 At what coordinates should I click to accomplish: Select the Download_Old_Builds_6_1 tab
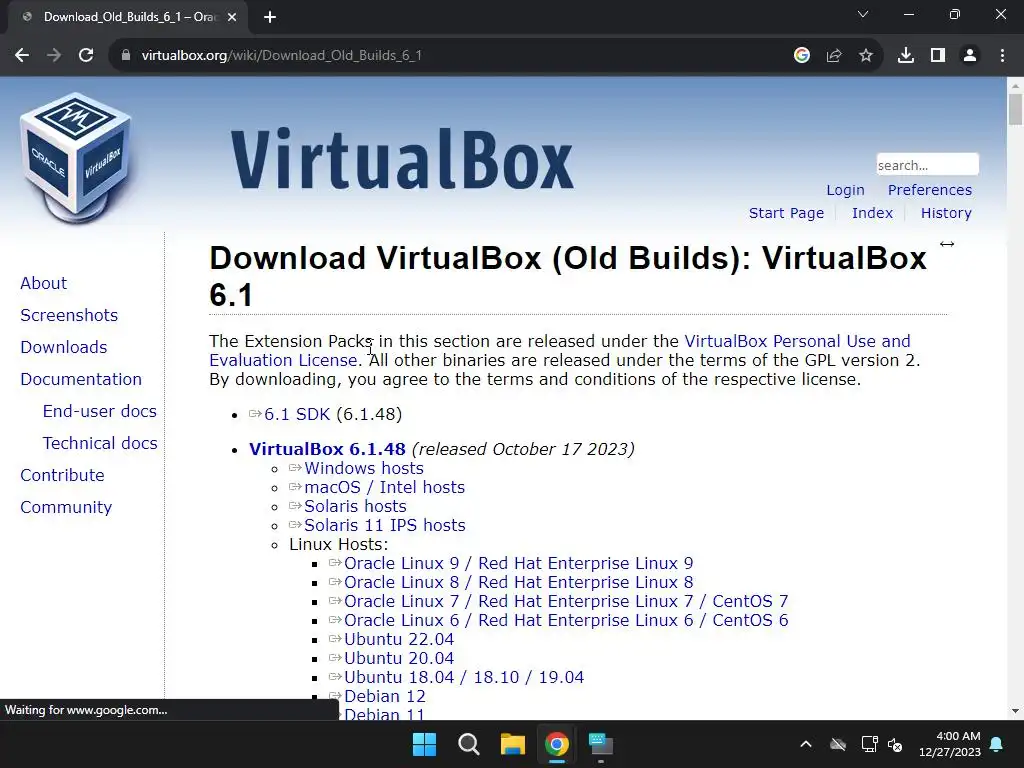pos(128,17)
